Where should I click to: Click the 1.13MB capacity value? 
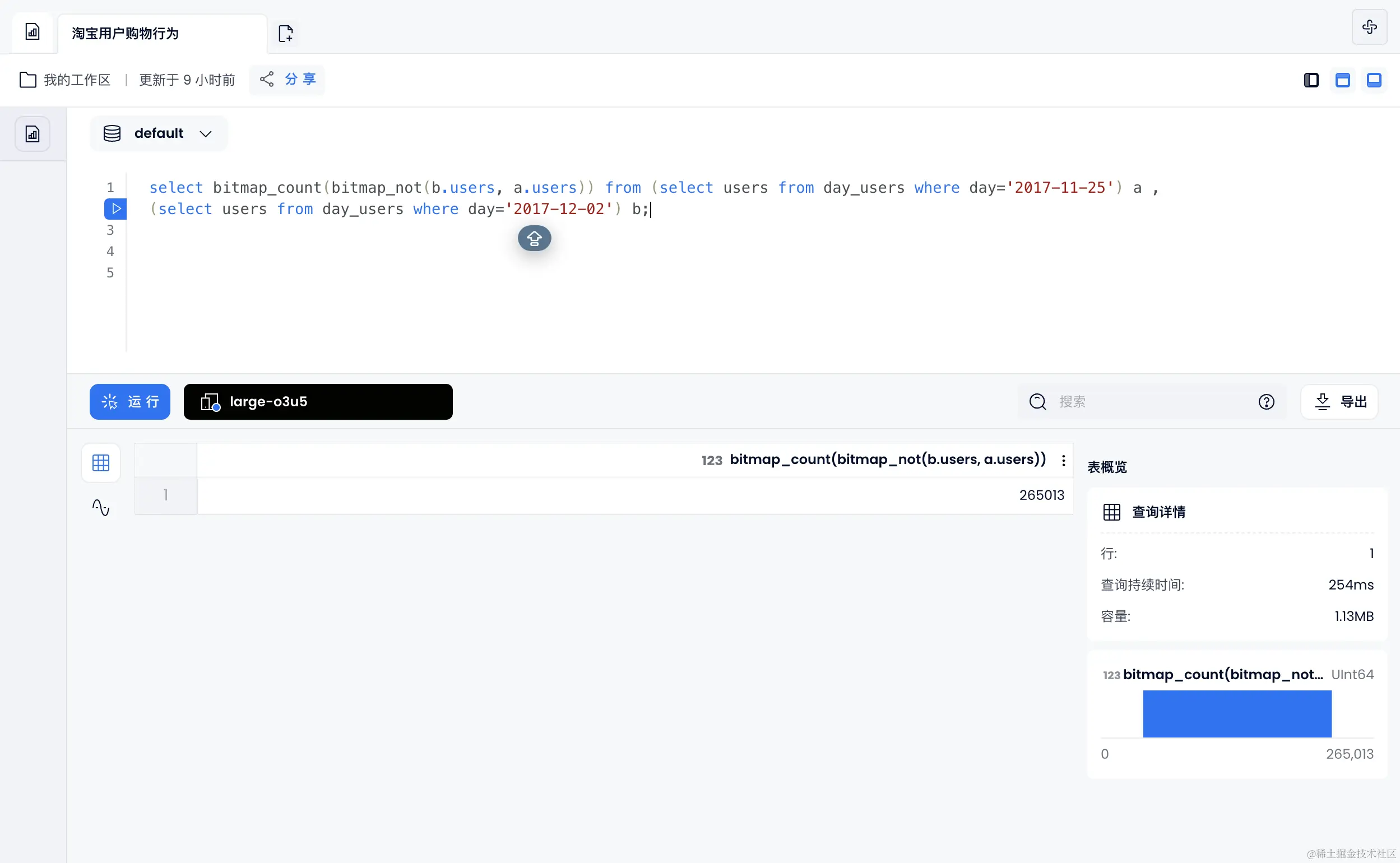pyautogui.click(x=1353, y=616)
